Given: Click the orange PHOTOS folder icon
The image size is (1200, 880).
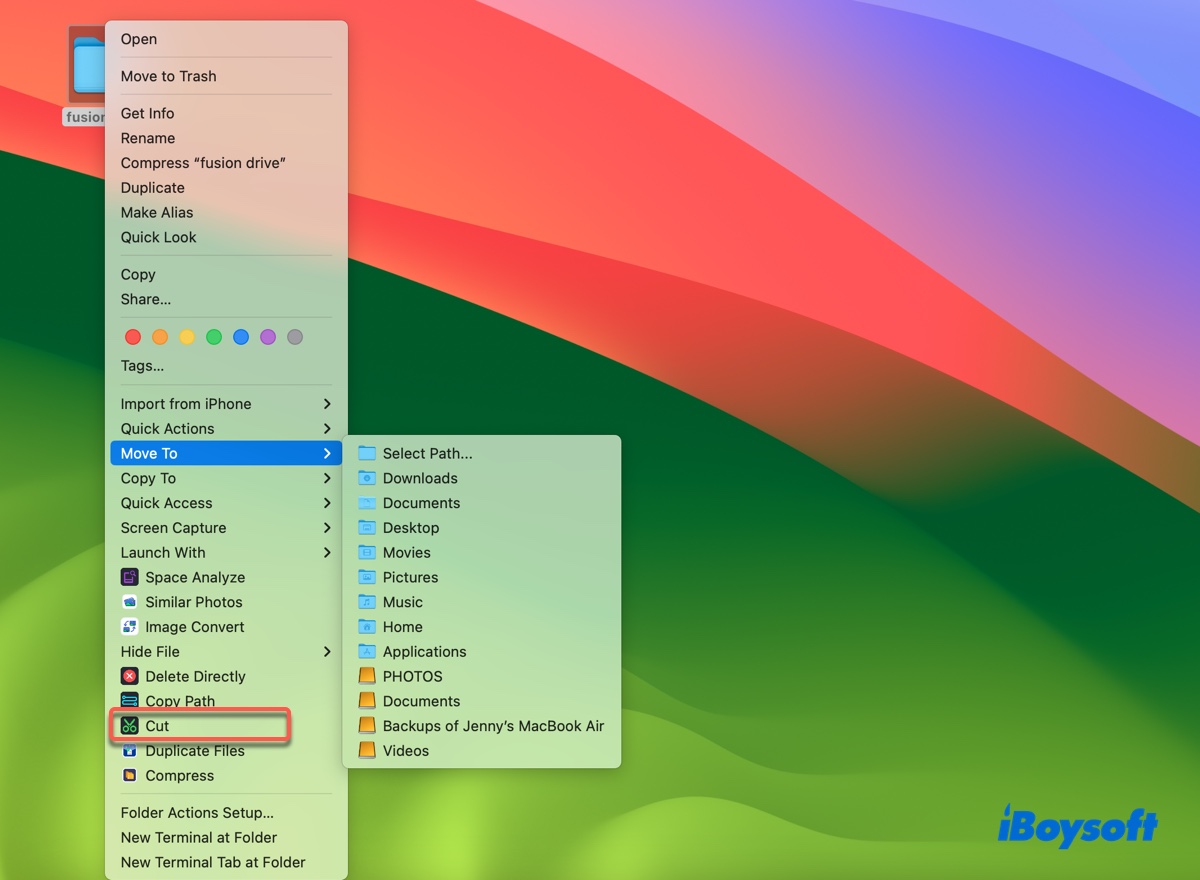Looking at the screenshot, I should pyautogui.click(x=366, y=676).
